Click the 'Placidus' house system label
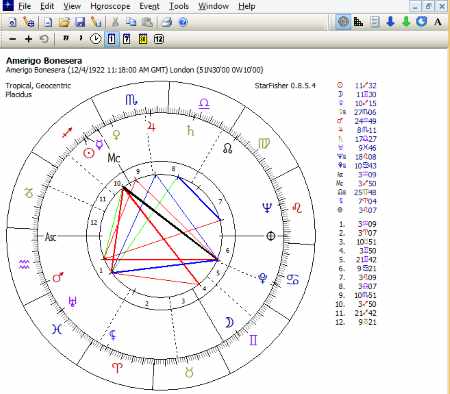Screen dimensions: 450x394 19,94
